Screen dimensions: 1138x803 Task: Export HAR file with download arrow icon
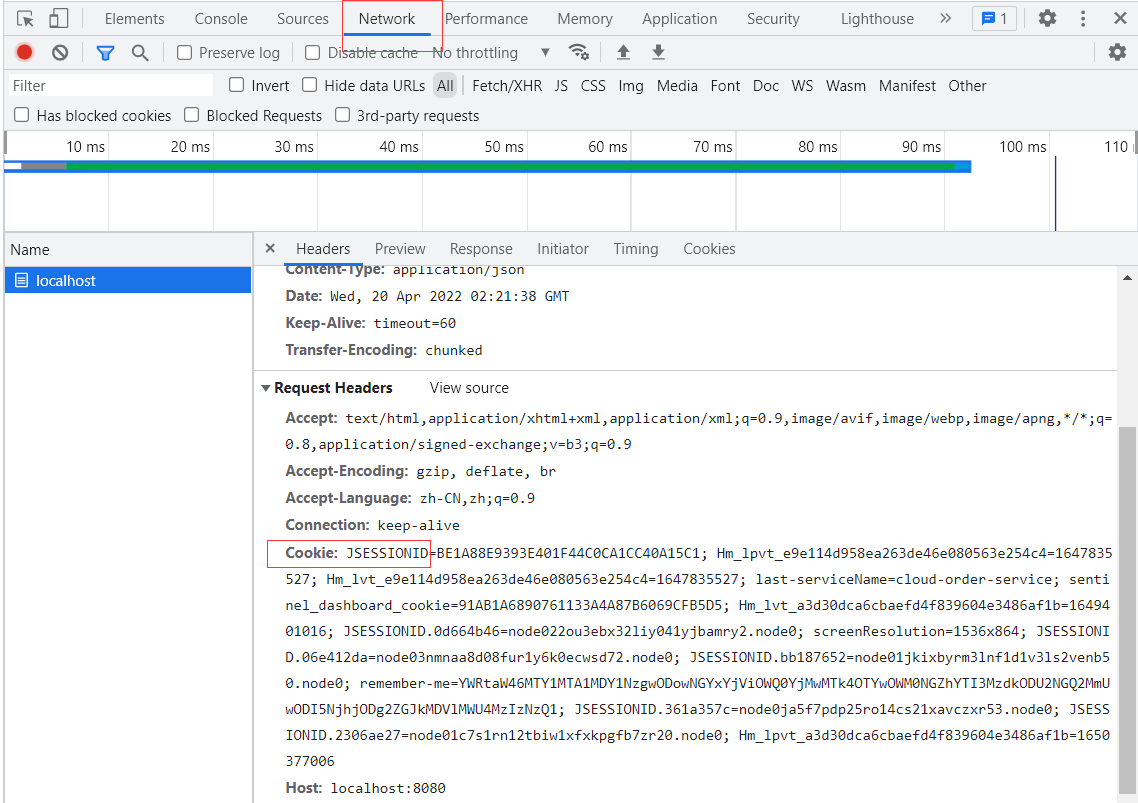tap(658, 52)
